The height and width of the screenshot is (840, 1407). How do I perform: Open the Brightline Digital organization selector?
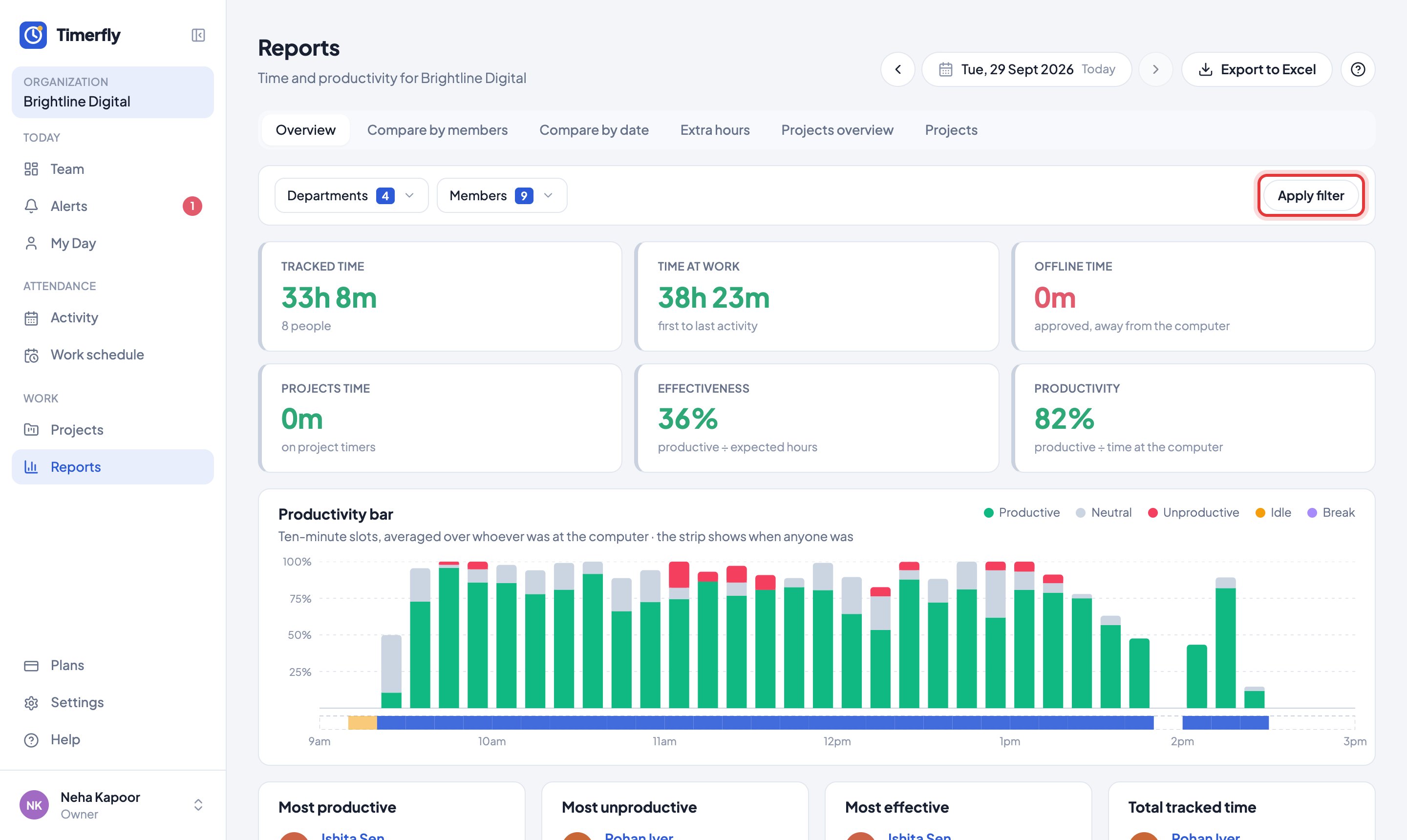[x=113, y=92]
